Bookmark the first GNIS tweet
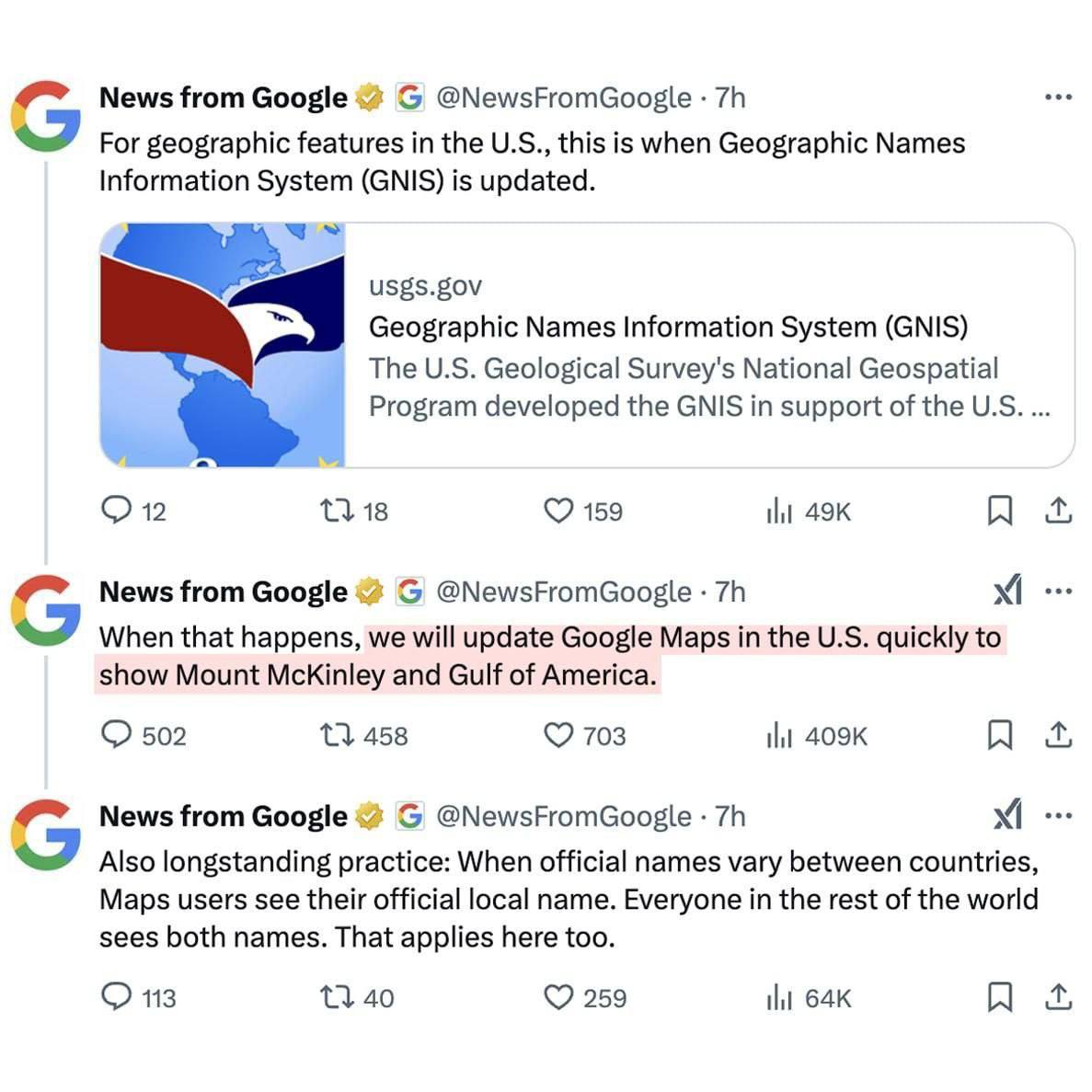The width and height of the screenshot is (1092, 1092). point(999,511)
